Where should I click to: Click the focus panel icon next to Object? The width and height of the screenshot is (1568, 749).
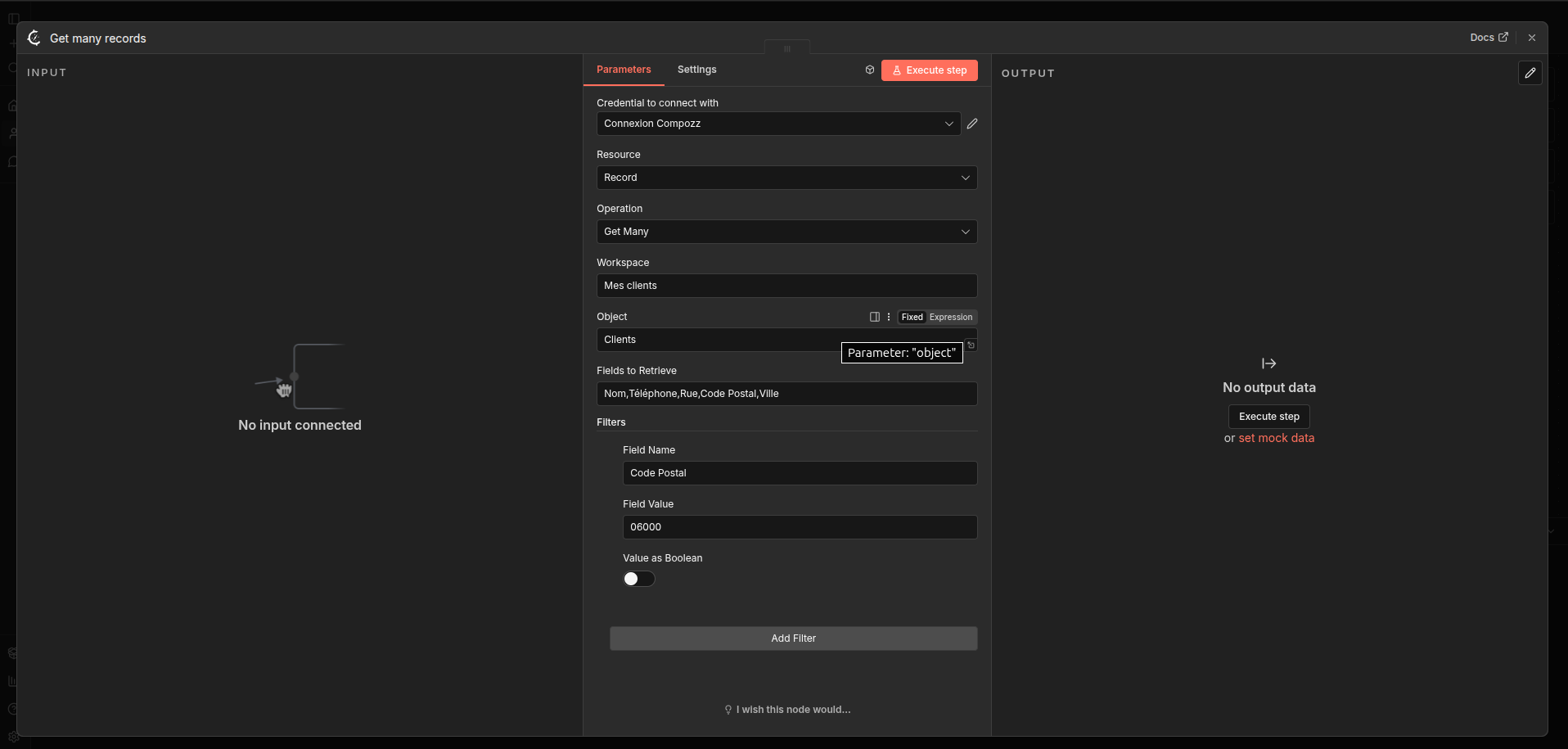[x=875, y=317]
